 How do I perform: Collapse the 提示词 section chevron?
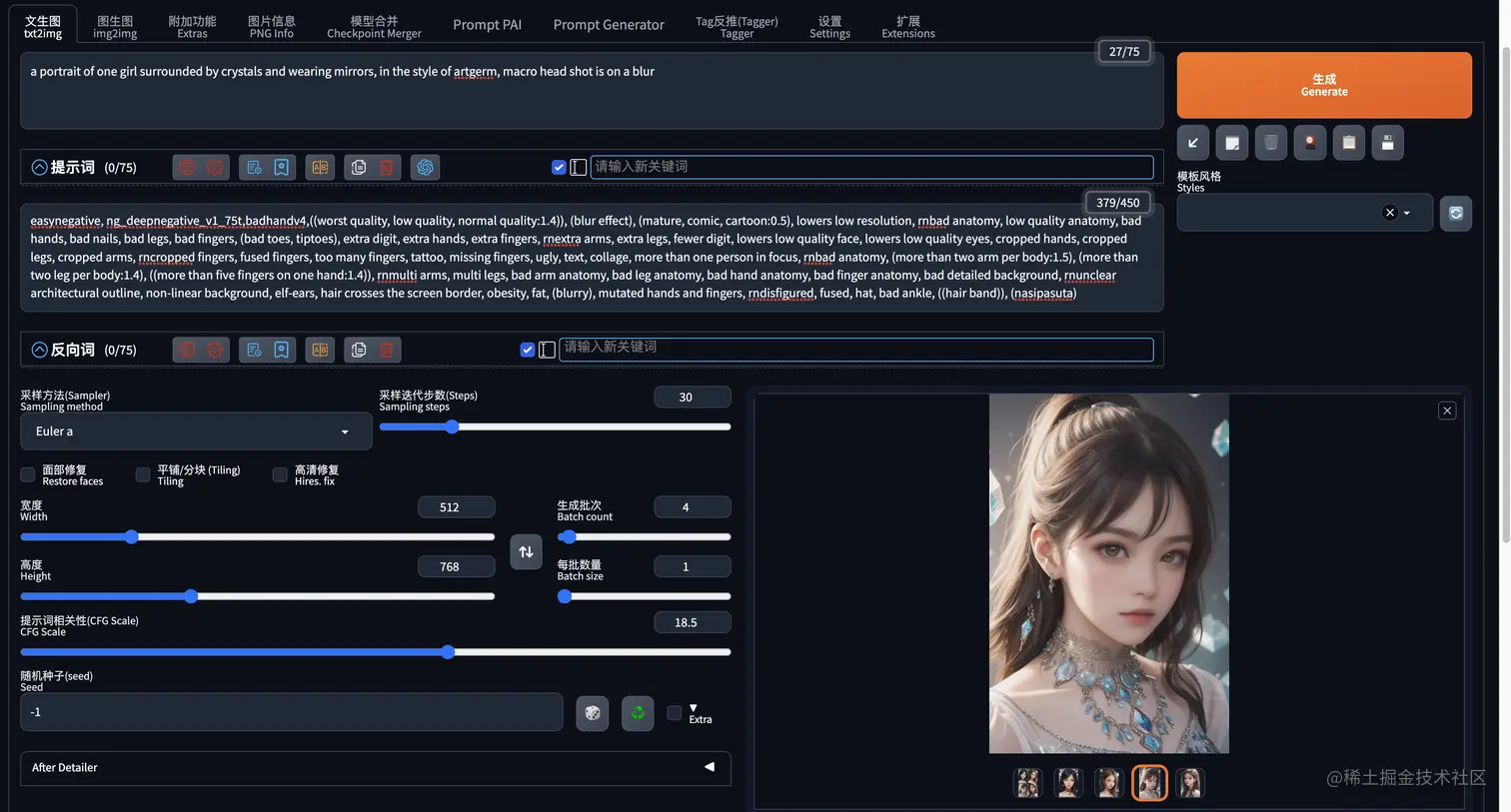[39, 168]
